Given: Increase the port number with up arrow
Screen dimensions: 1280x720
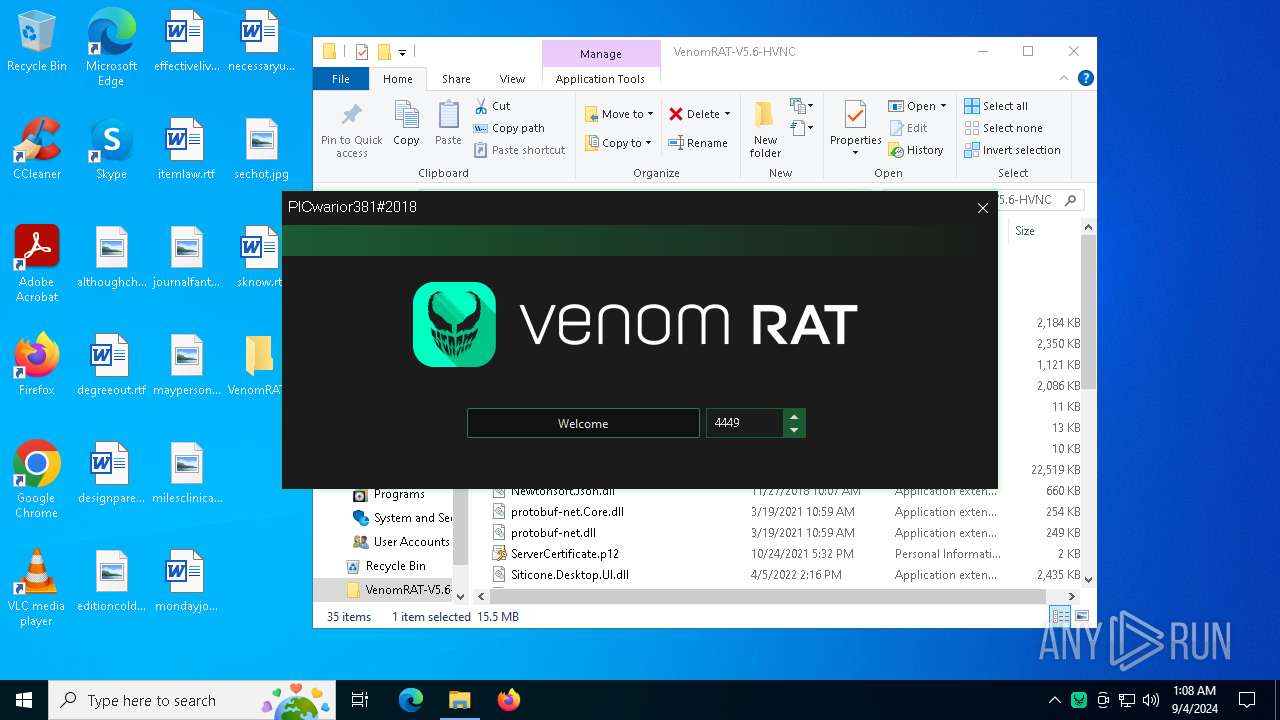Looking at the screenshot, I should tap(794, 416).
